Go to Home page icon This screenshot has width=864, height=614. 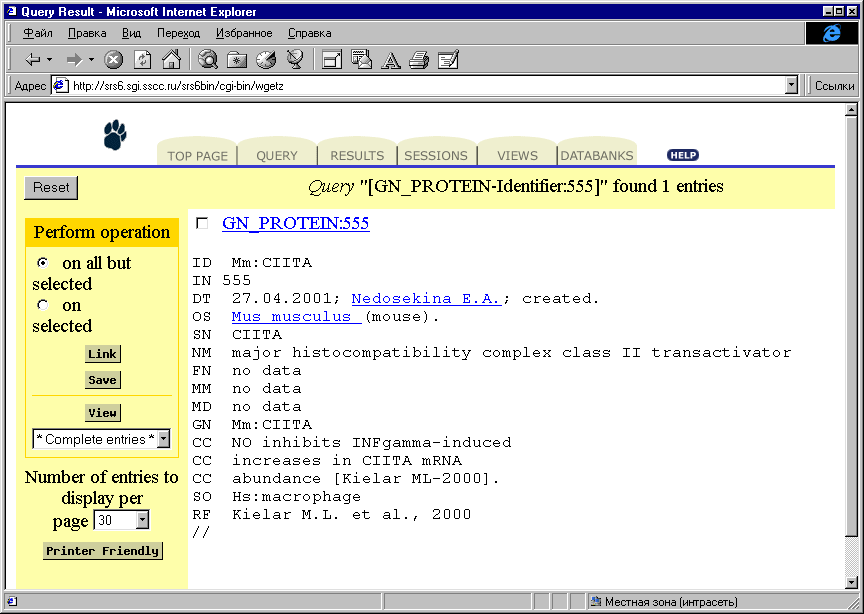(171, 60)
